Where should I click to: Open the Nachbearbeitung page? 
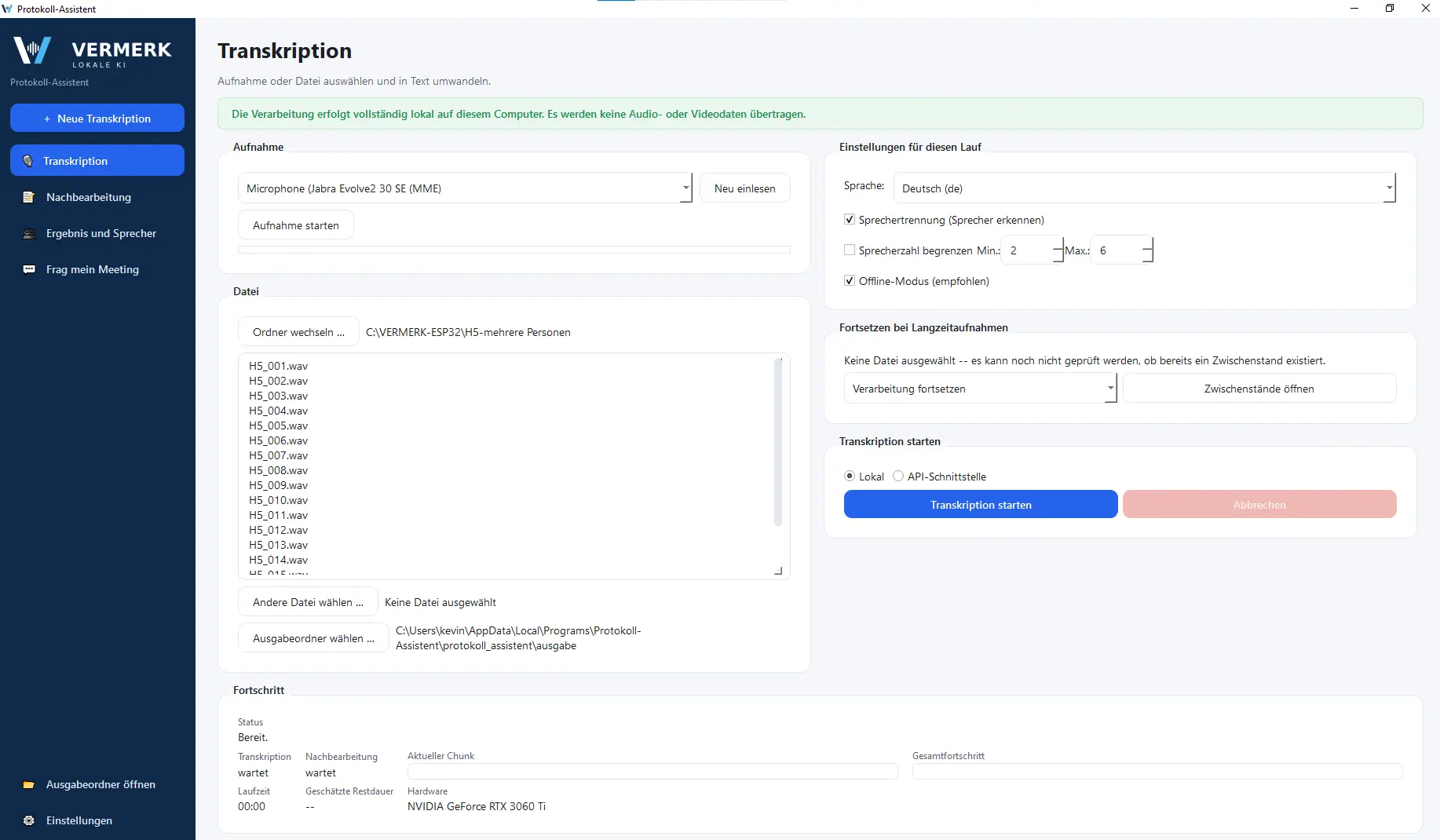[97, 197]
